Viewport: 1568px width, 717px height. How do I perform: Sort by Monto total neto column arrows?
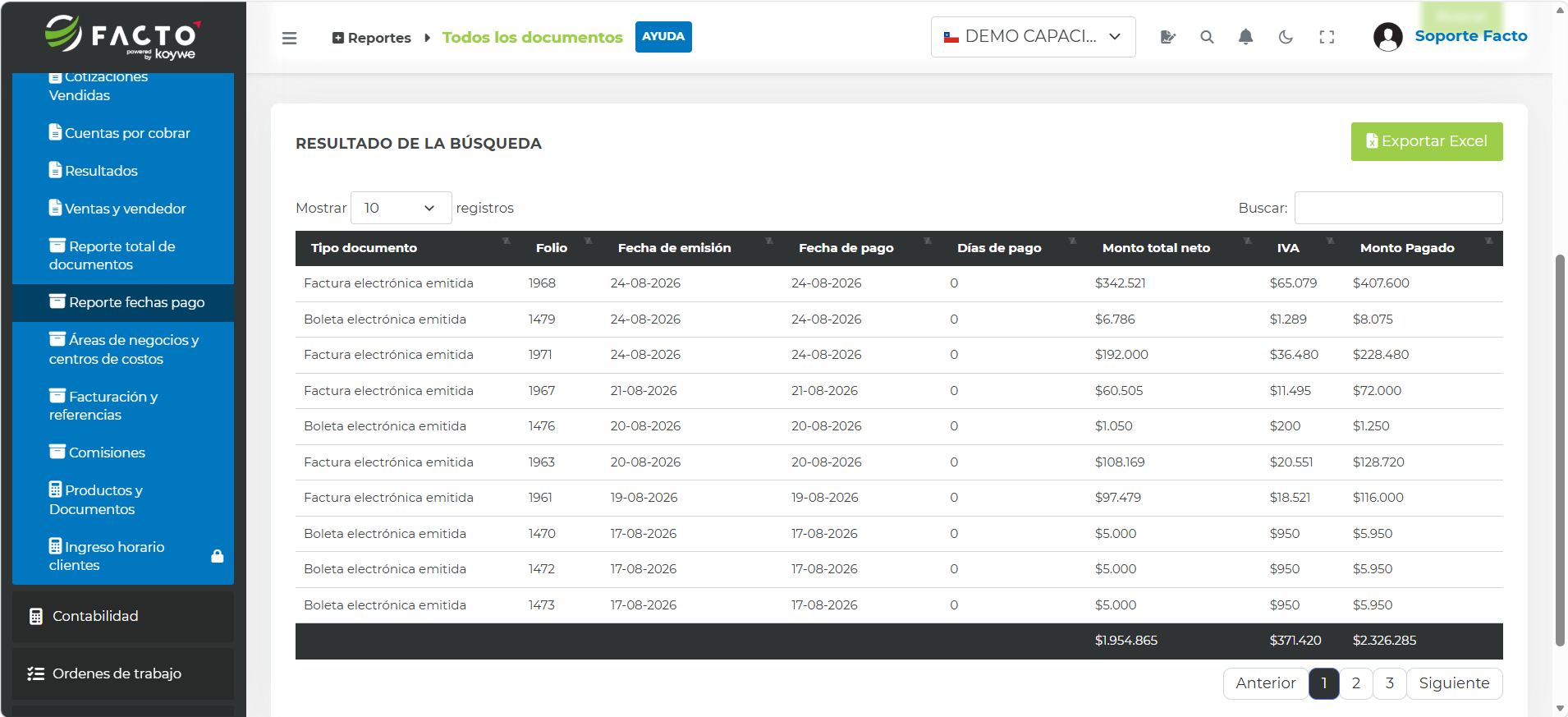tap(1247, 241)
